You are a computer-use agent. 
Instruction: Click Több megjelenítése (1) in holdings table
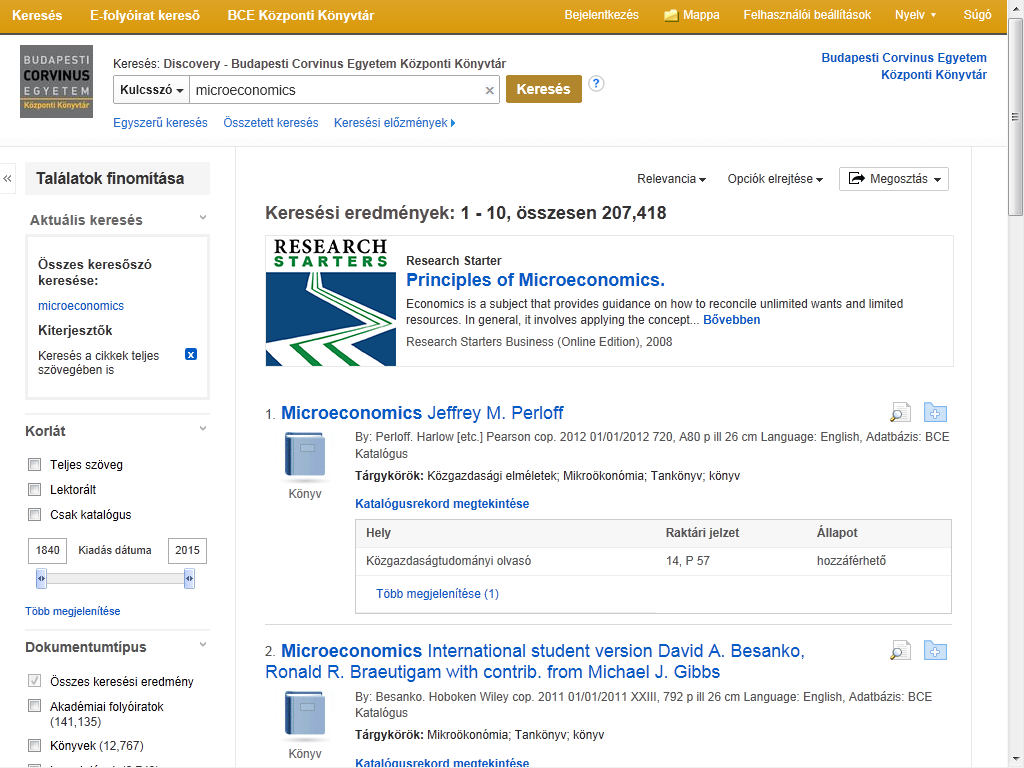[x=438, y=594]
